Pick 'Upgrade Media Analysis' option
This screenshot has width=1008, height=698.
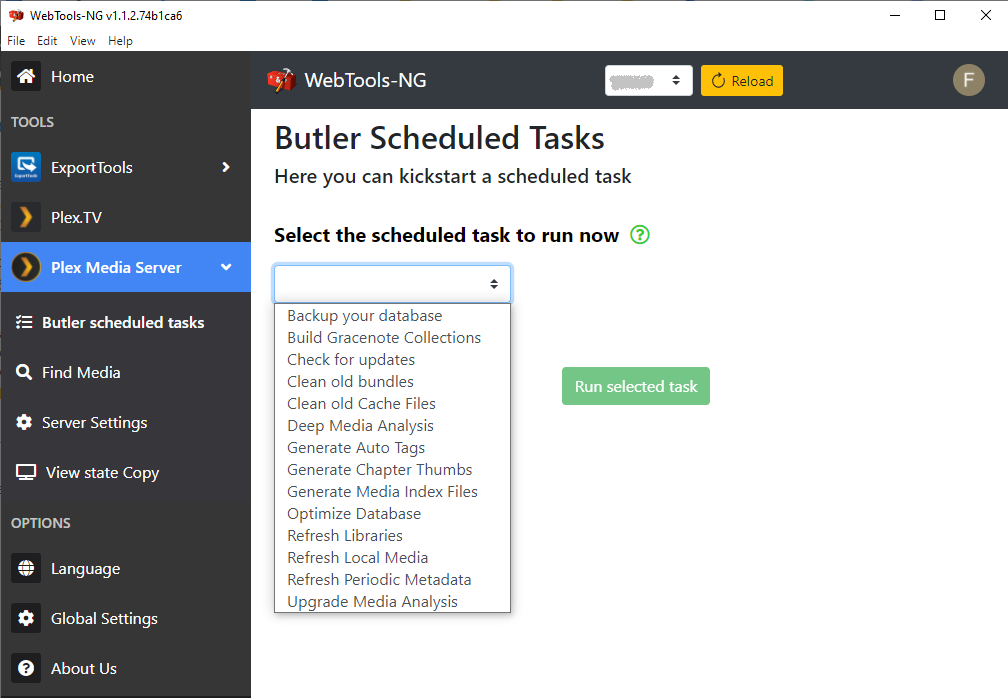pos(392,602)
